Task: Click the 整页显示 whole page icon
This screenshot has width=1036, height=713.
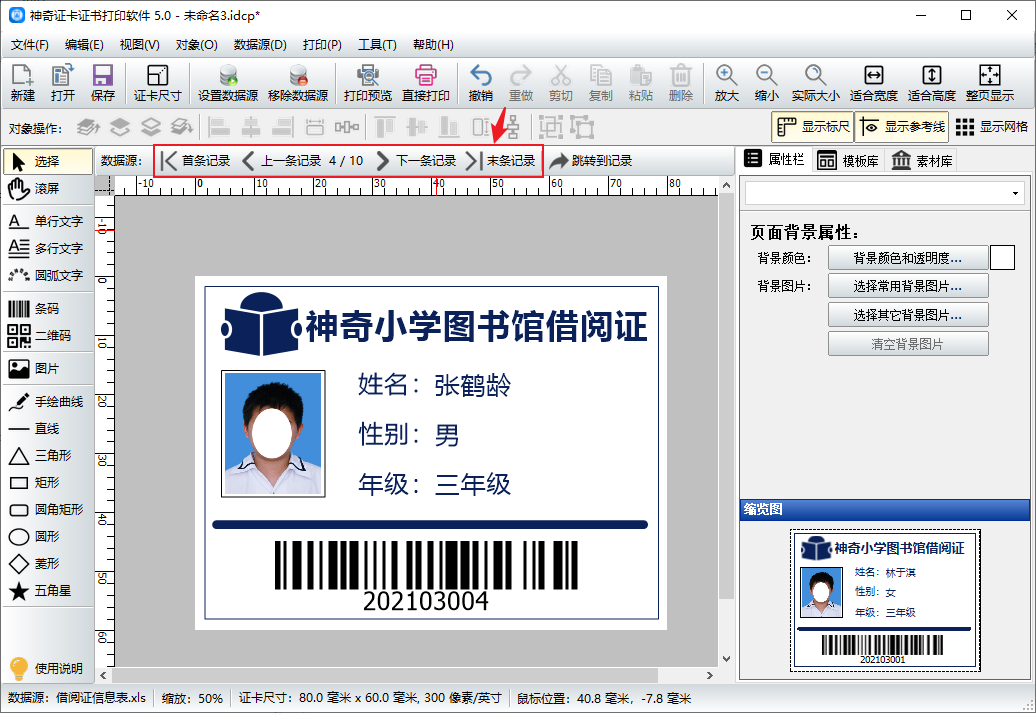Action: pyautogui.click(x=989, y=83)
